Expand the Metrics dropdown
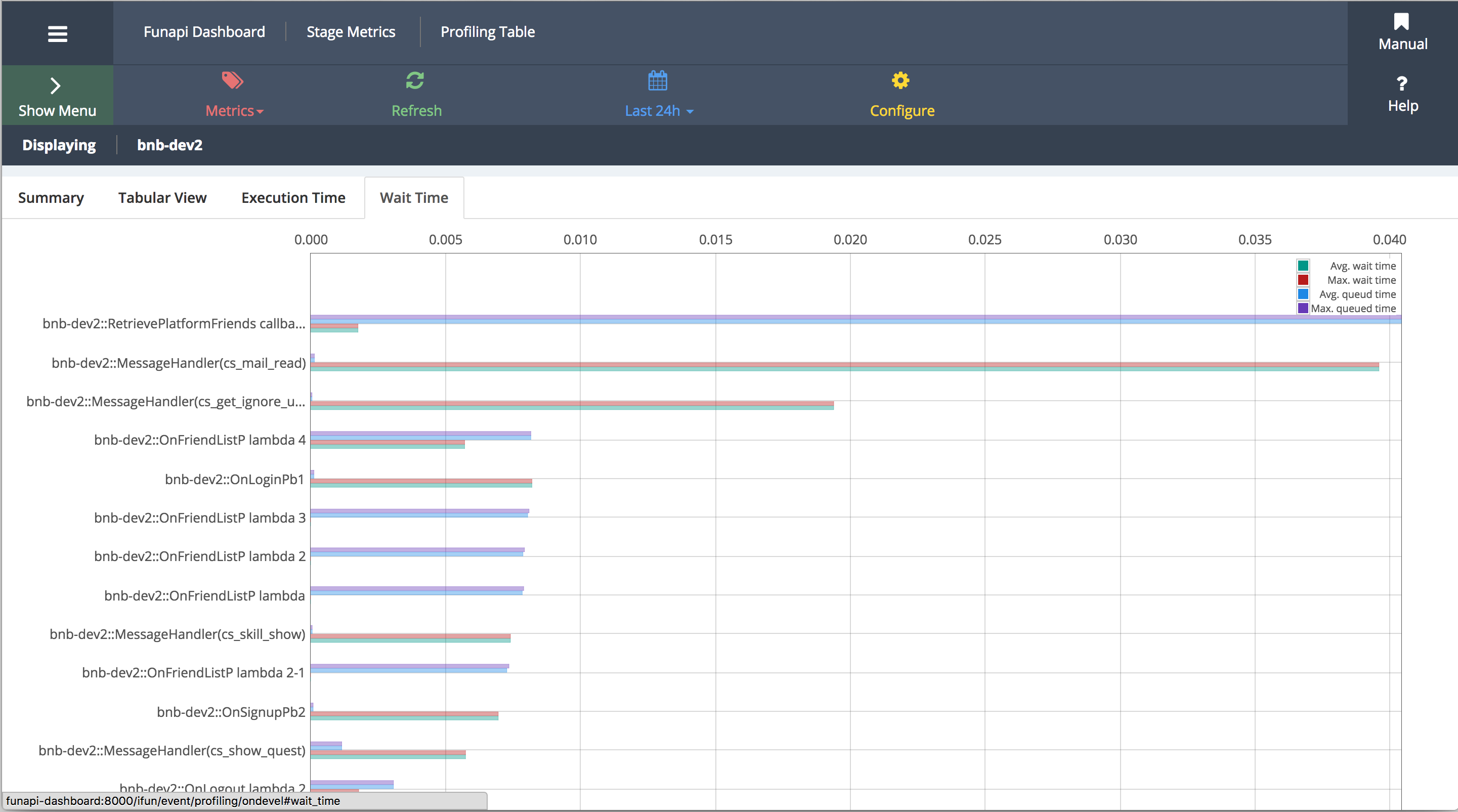 [x=234, y=110]
